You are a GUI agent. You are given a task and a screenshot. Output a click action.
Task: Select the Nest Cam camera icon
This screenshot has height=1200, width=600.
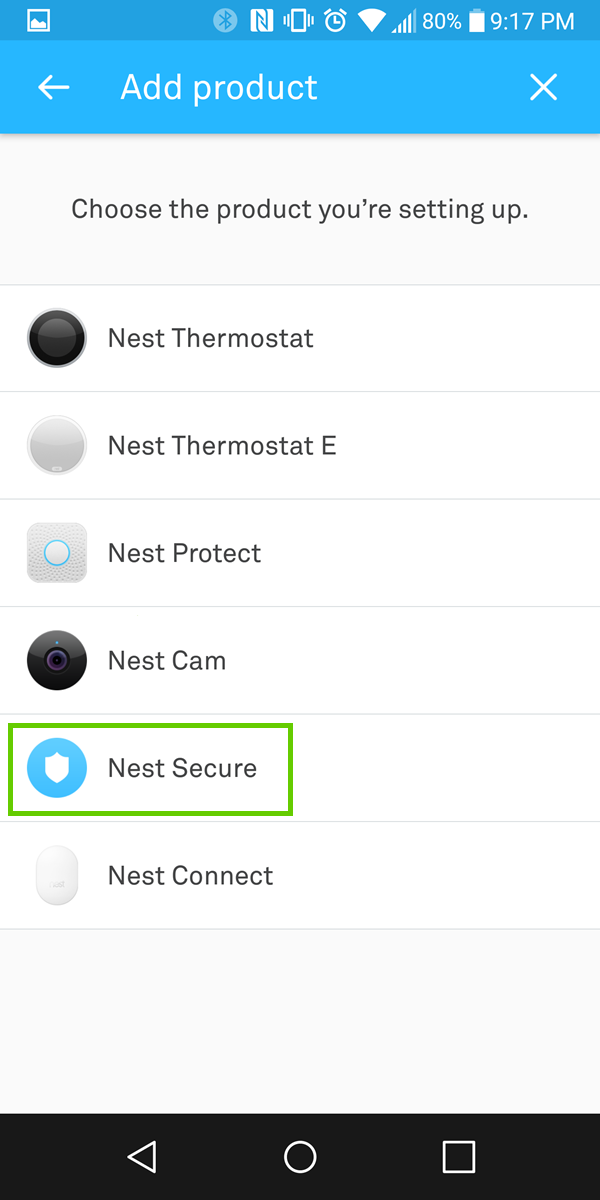point(57,660)
